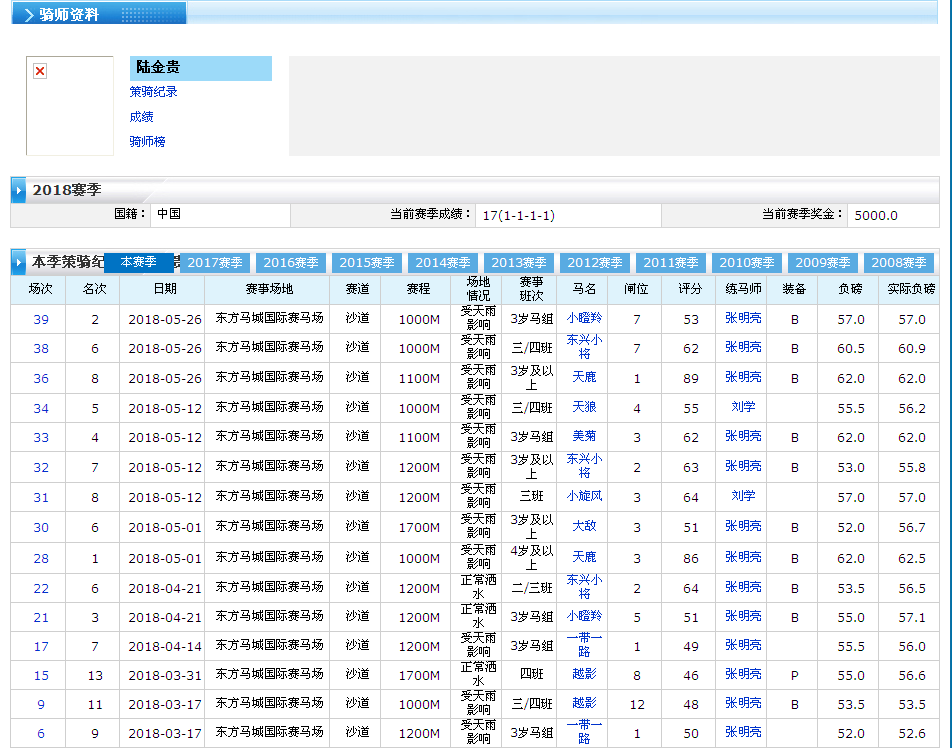This screenshot has width=952, height=748.
Task: Open trainer 刘学 in race 34 row
Action: [743, 407]
